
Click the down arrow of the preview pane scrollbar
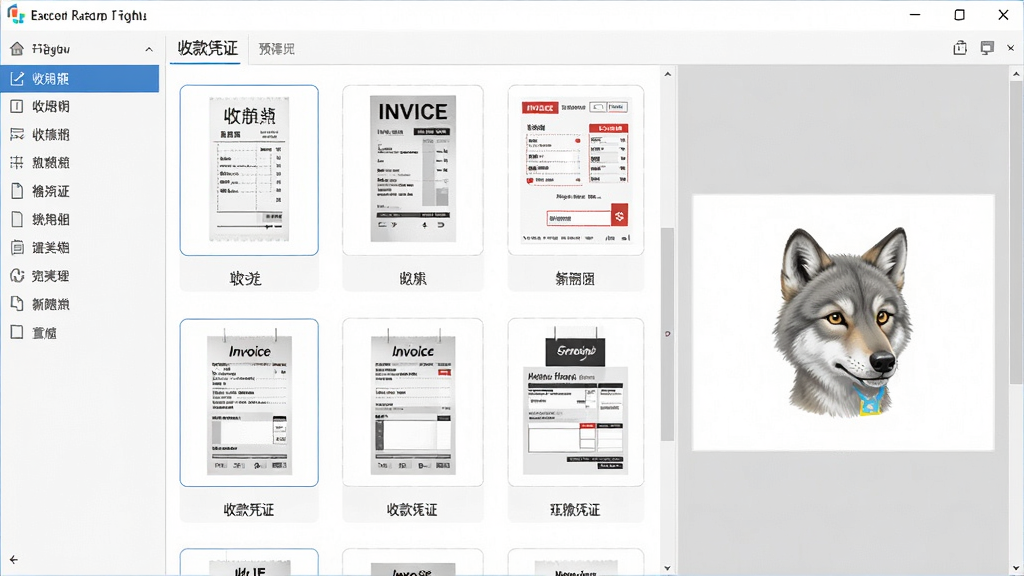click(1016, 568)
